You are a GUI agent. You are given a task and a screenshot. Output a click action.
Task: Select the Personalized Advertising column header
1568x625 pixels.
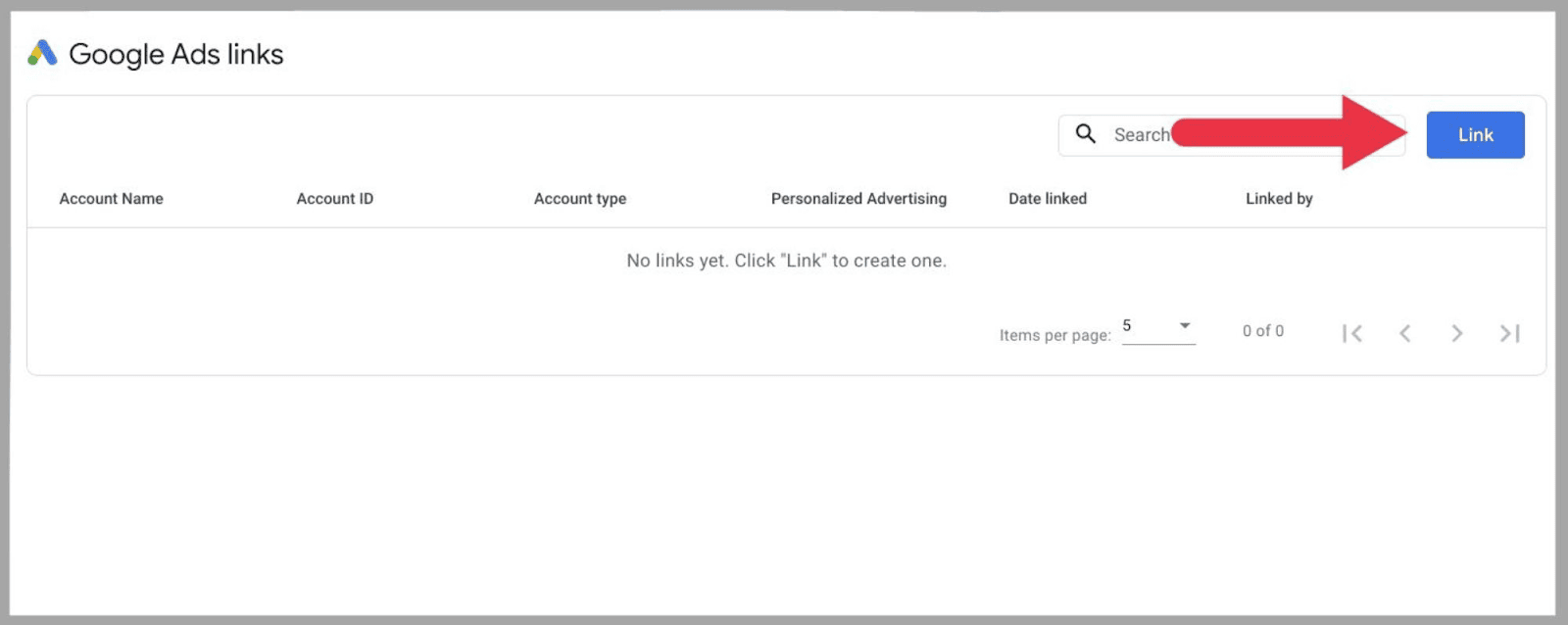click(x=858, y=198)
